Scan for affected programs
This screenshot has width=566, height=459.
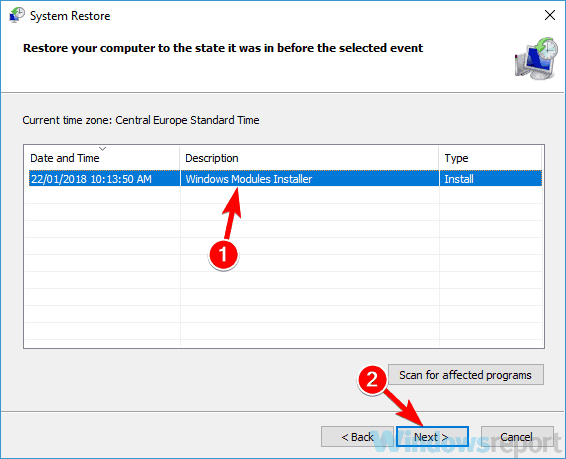[x=466, y=375]
